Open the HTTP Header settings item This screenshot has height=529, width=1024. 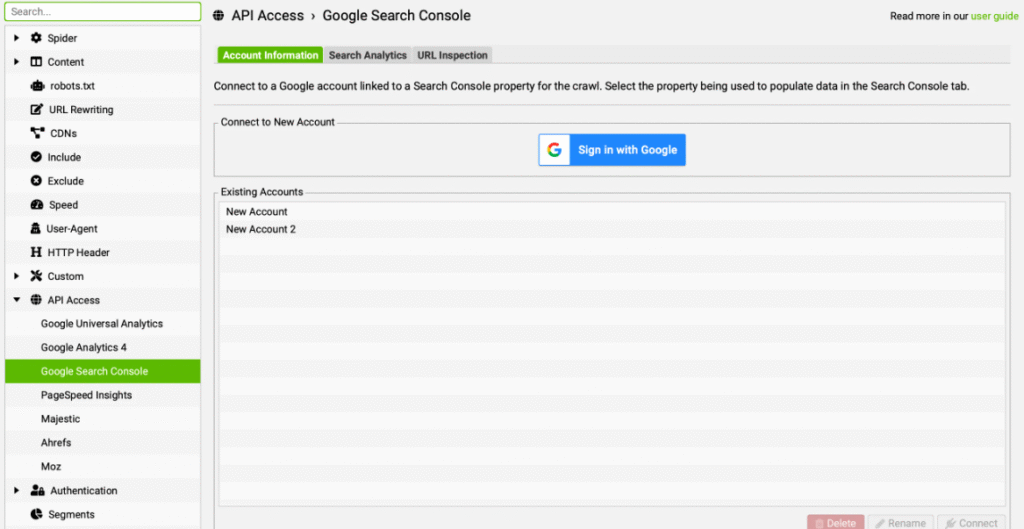pos(103,252)
